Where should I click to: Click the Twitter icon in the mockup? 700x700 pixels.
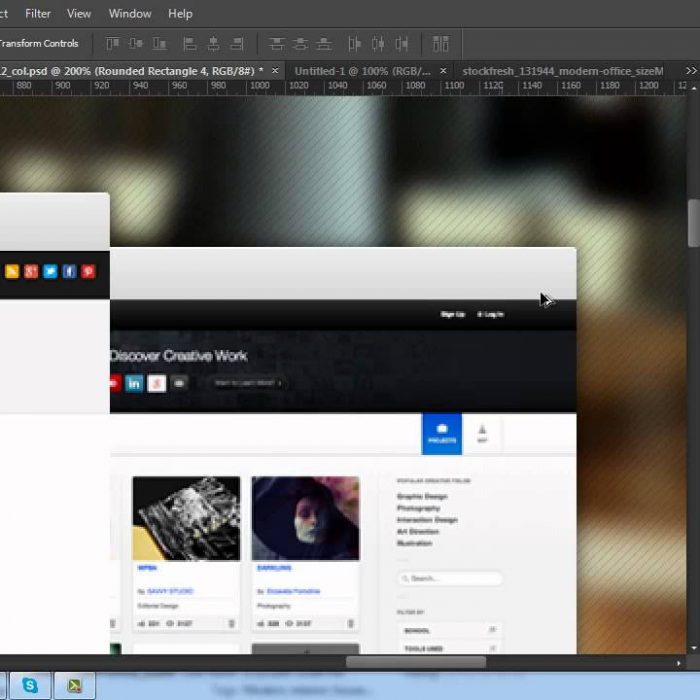(50, 271)
